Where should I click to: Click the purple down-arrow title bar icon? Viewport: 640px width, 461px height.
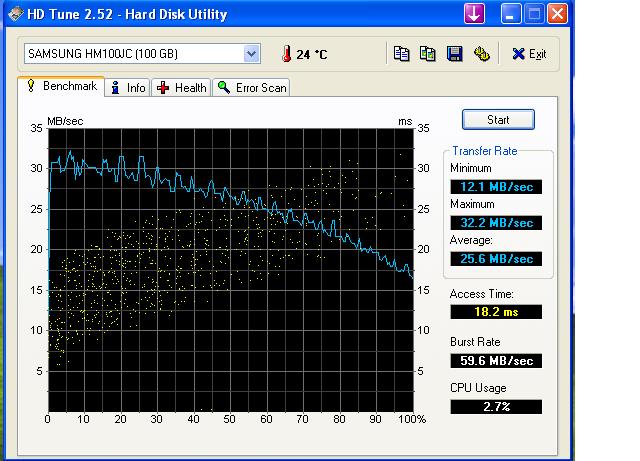click(x=474, y=13)
